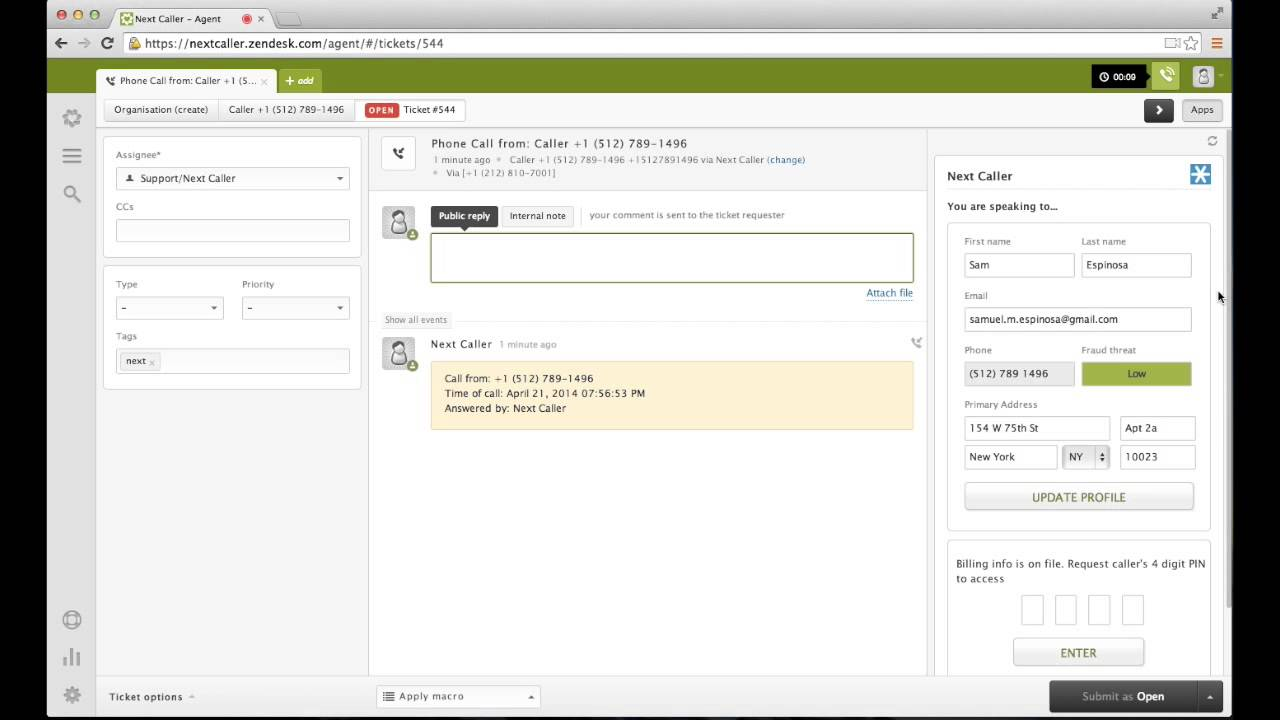Open the reporting bar chart icon

point(72,657)
